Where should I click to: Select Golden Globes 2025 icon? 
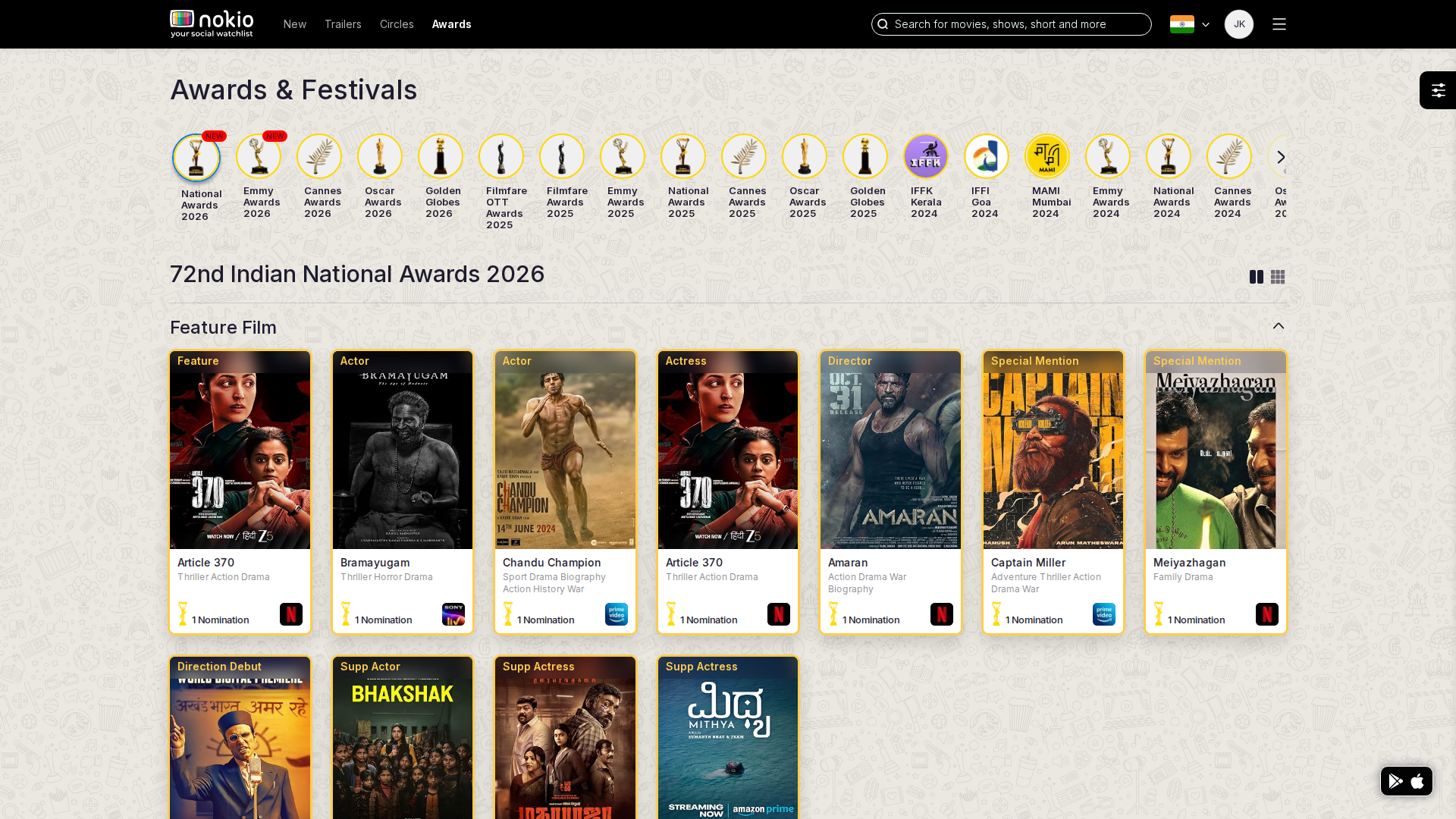[865, 156]
